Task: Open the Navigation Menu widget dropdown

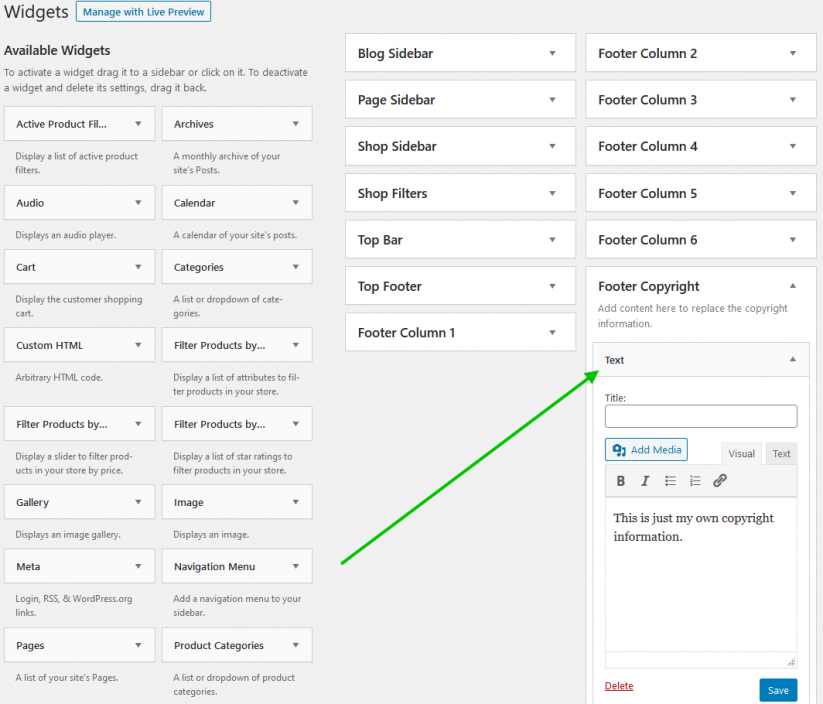Action: (296, 566)
